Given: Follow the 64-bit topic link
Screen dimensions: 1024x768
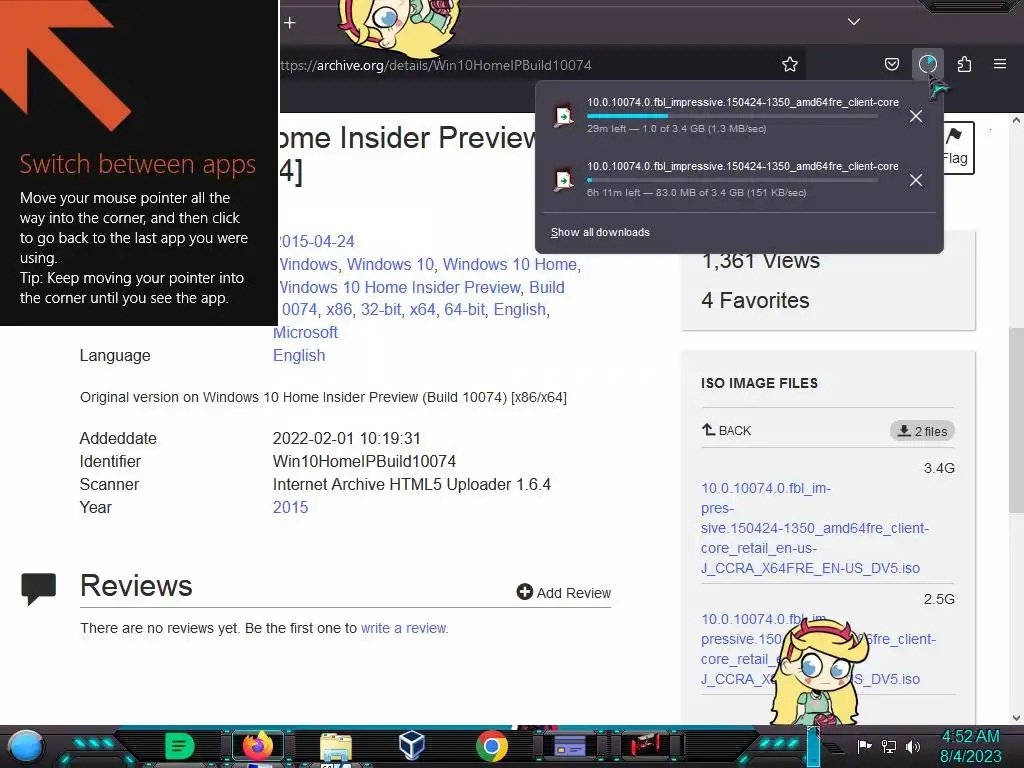Looking at the screenshot, I should coord(464,310).
